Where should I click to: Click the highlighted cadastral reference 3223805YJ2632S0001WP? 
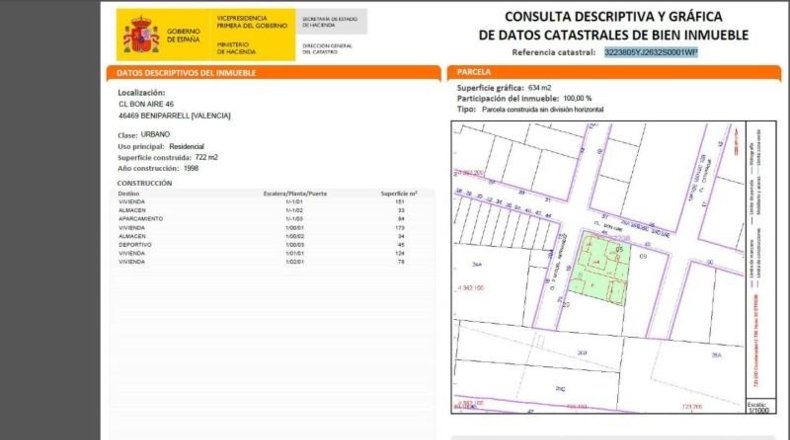point(651,52)
